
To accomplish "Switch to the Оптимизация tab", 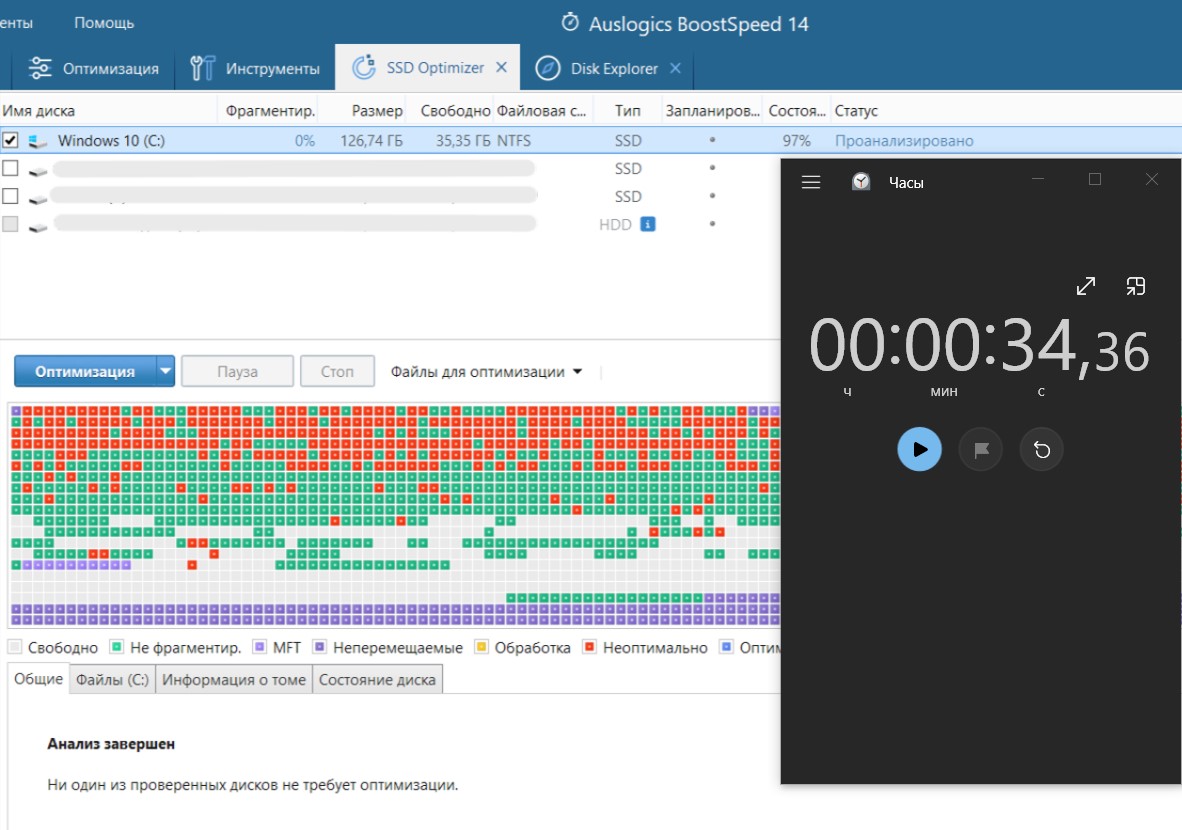I will pyautogui.click(x=93, y=69).
